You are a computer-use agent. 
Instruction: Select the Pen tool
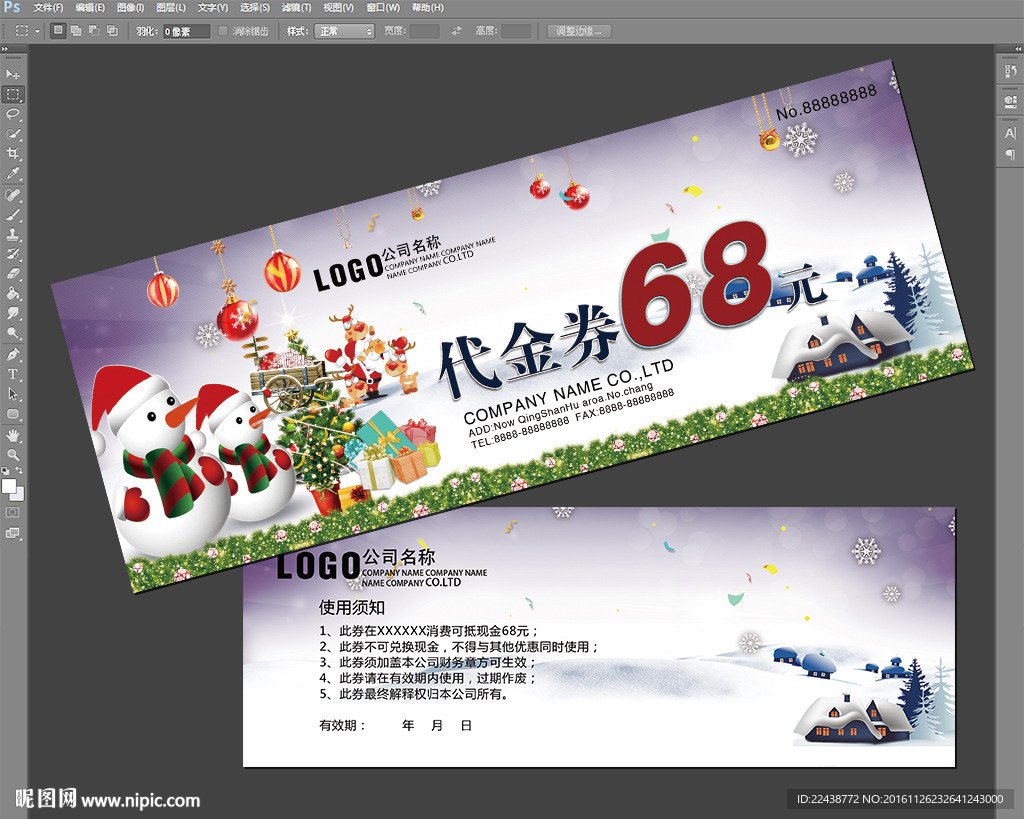click(13, 355)
